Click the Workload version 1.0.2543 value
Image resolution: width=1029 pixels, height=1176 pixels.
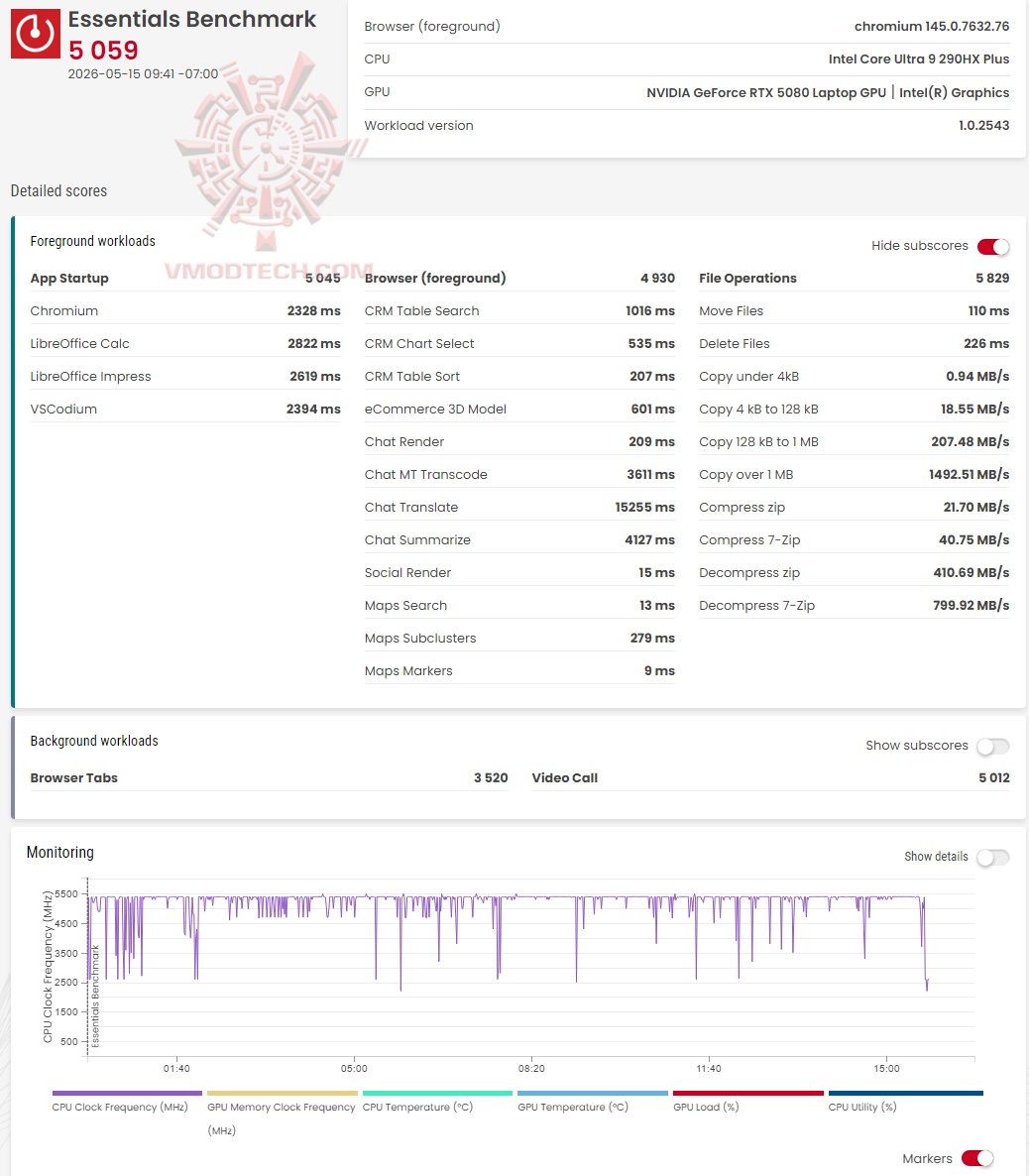coord(984,125)
